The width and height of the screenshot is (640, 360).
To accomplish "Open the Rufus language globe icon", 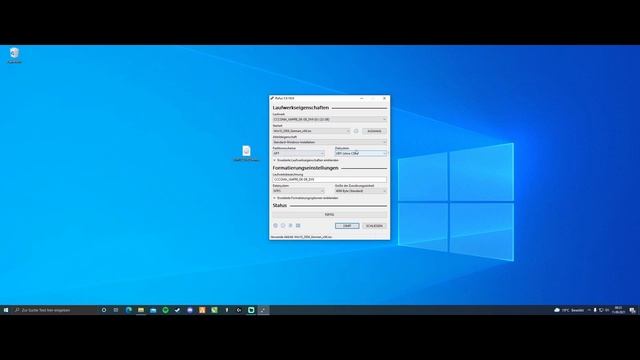I will click(276, 225).
